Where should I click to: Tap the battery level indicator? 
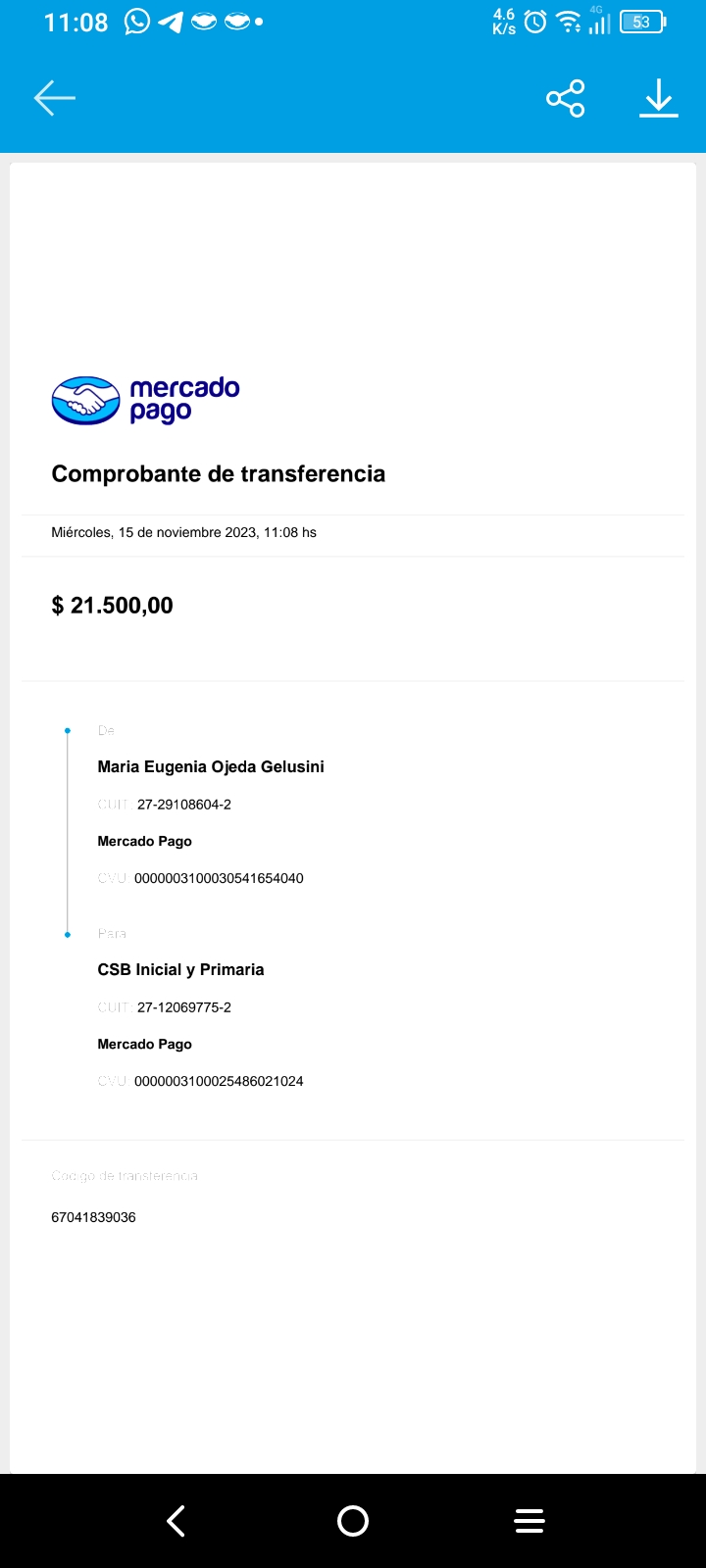tap(642, 22)
